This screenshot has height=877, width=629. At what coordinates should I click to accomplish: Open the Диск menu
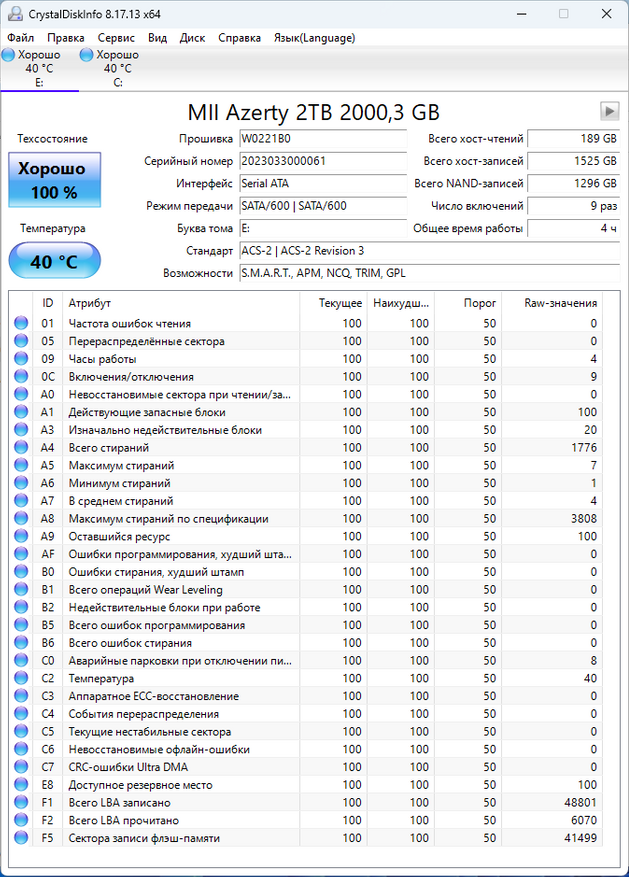pyautogui.click(x=192, y=37)
